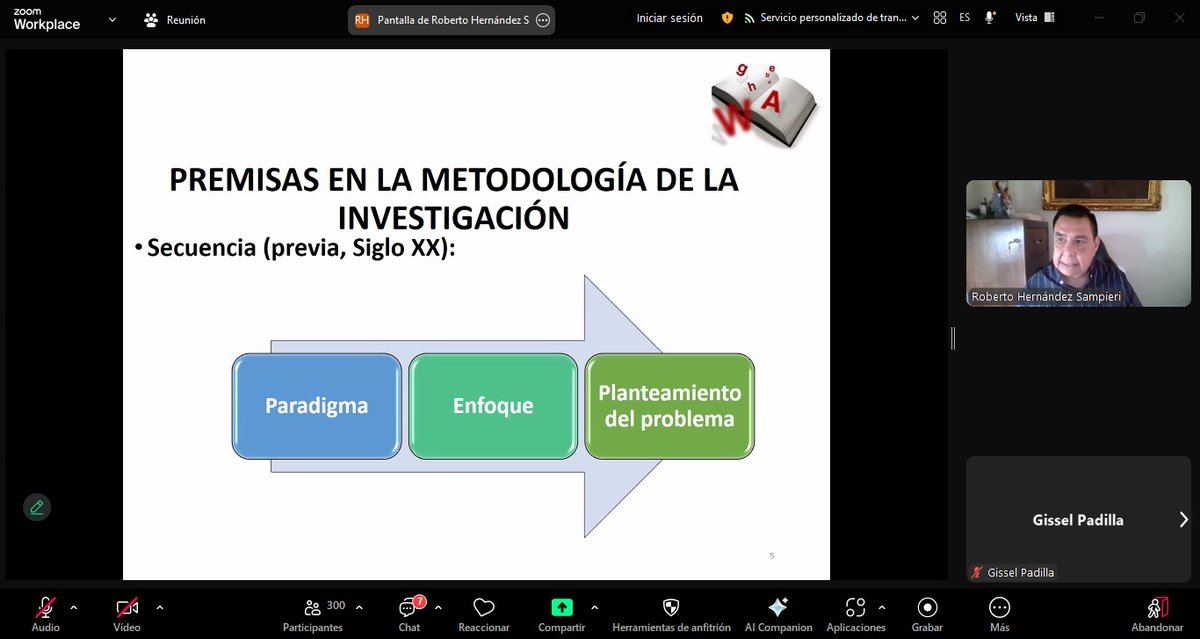Start video camera icon
This screenshot has height=639, width=1200.
tap(127, 607)
